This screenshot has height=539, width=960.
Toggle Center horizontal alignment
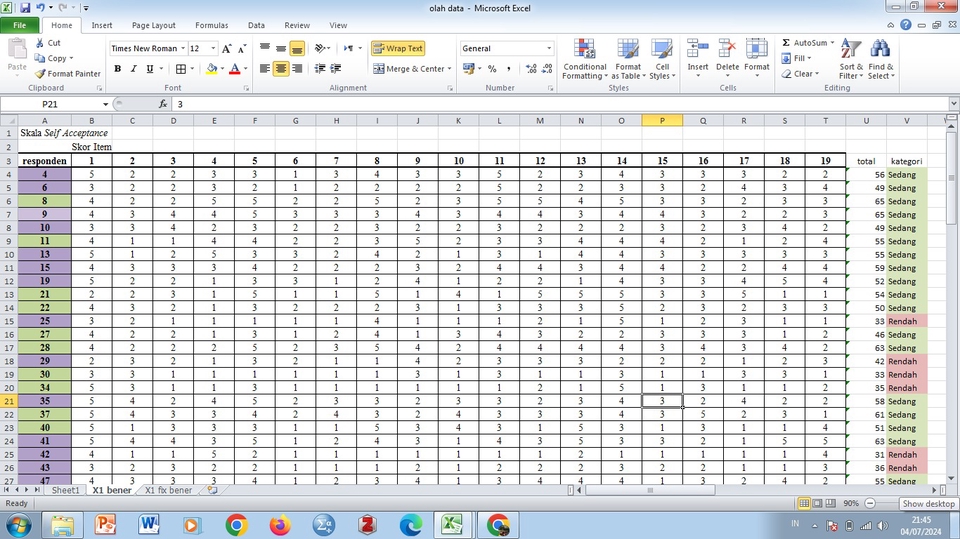click(x=280, y=69)
